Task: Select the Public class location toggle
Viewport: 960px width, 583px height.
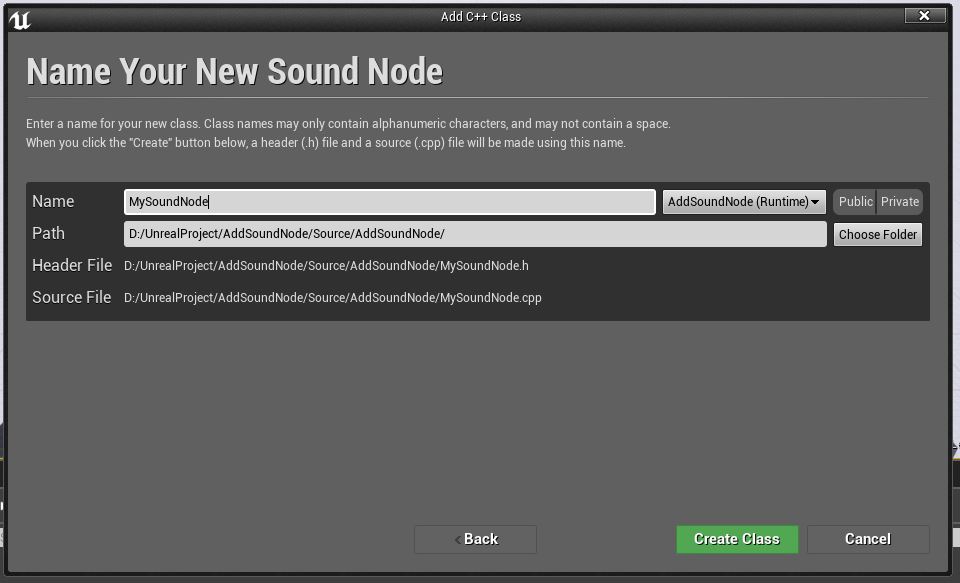Action: click(x=855, y=201)
